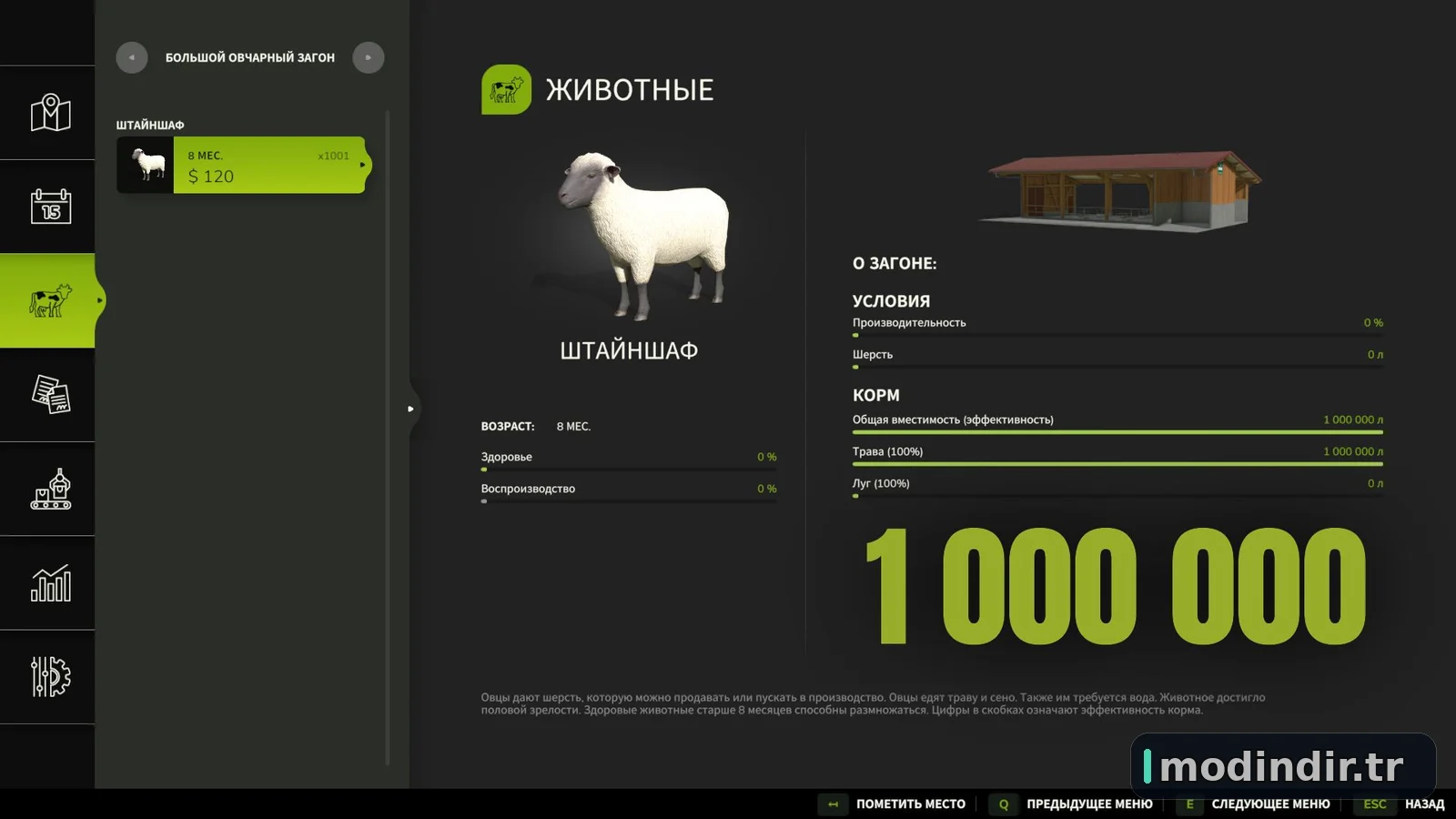
Task: Click the СЛЕДУЮЩЕЕ МЕНЮ button
Action: [x=1254, y=804]
